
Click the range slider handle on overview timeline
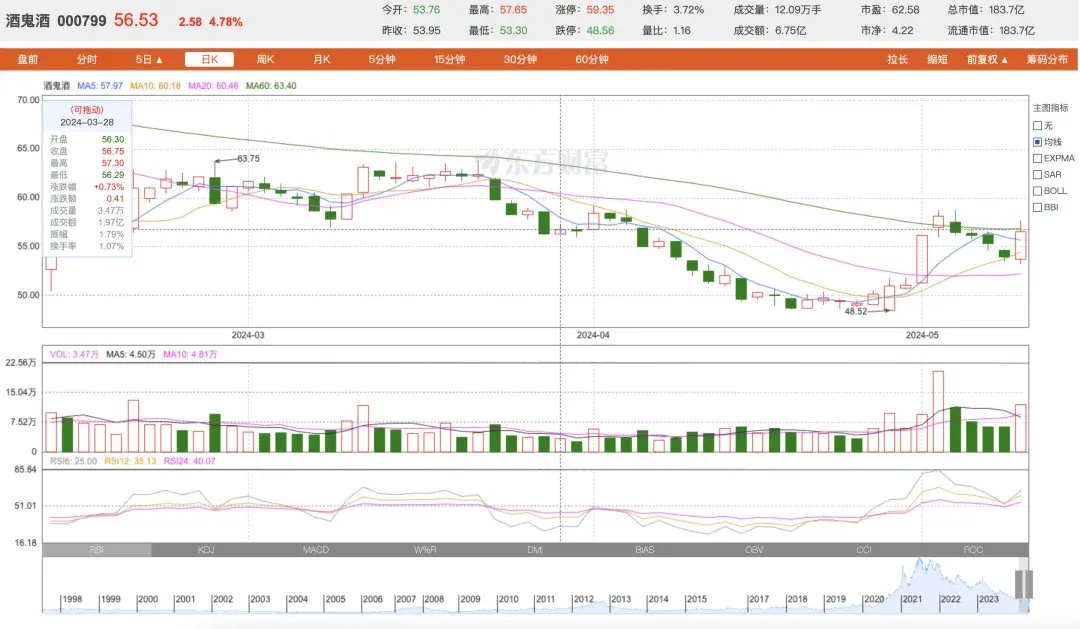click(1023, 584)
